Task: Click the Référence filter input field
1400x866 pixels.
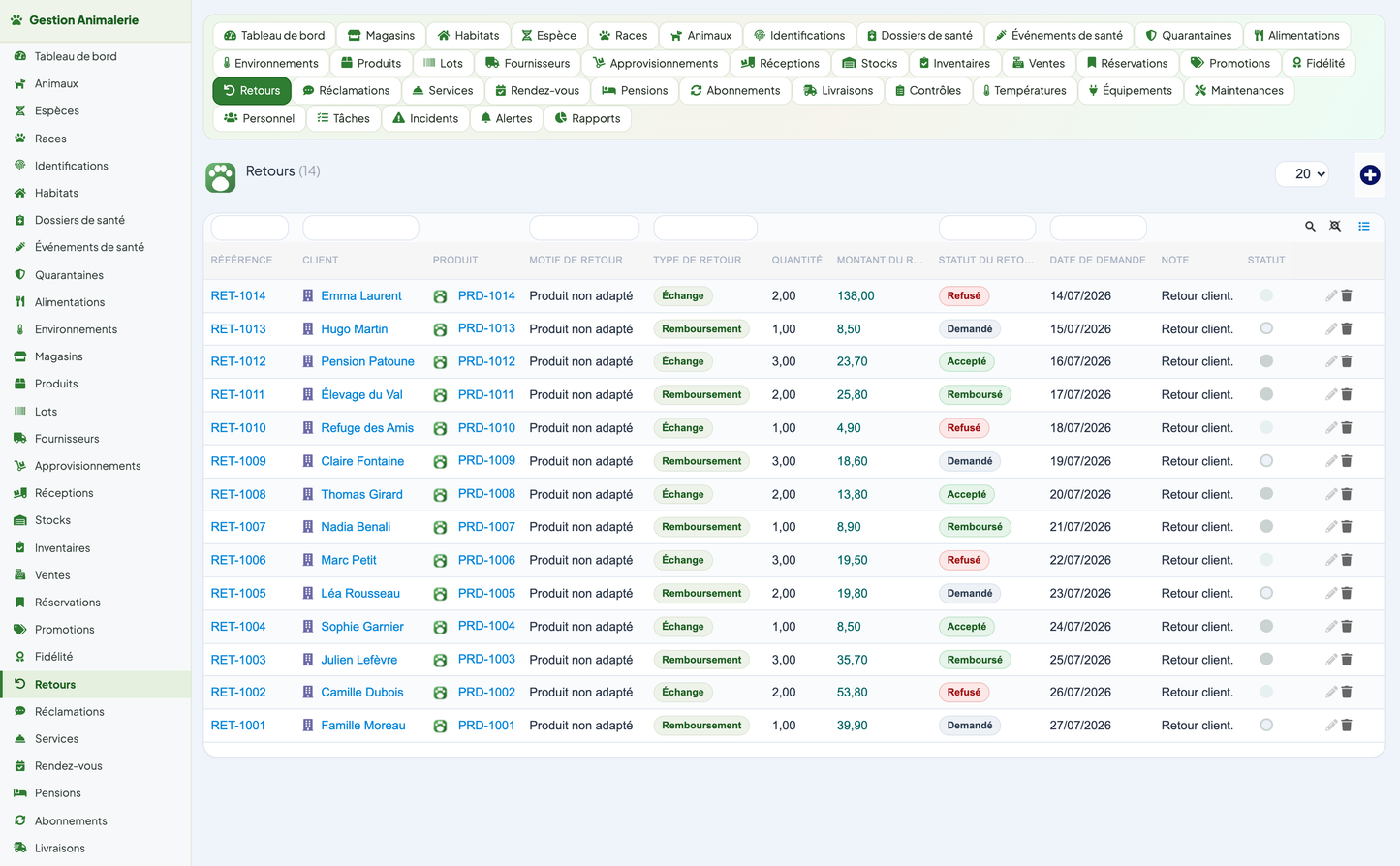Action: pos(250,228)
